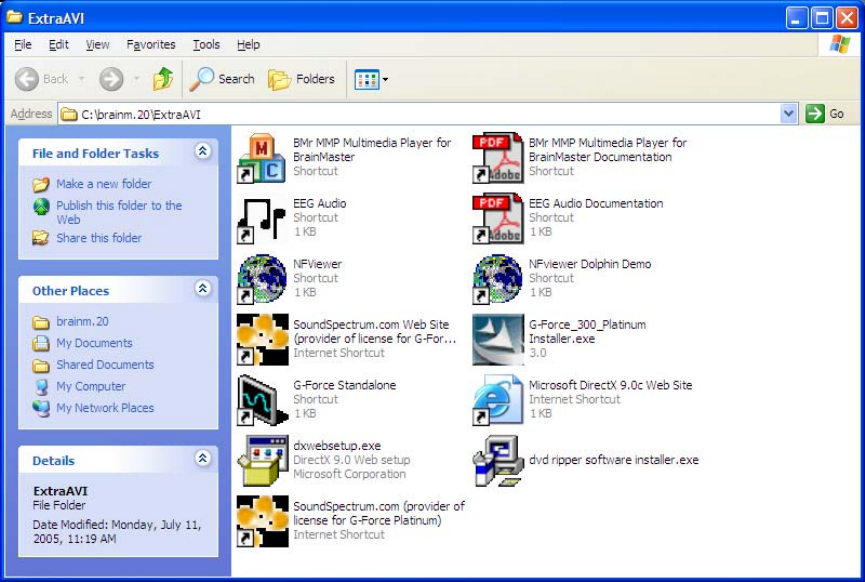The width and height of the screenshot is (865, 582).
Task: Select dvd ripper software installer icon
Action: pos(497,461)
